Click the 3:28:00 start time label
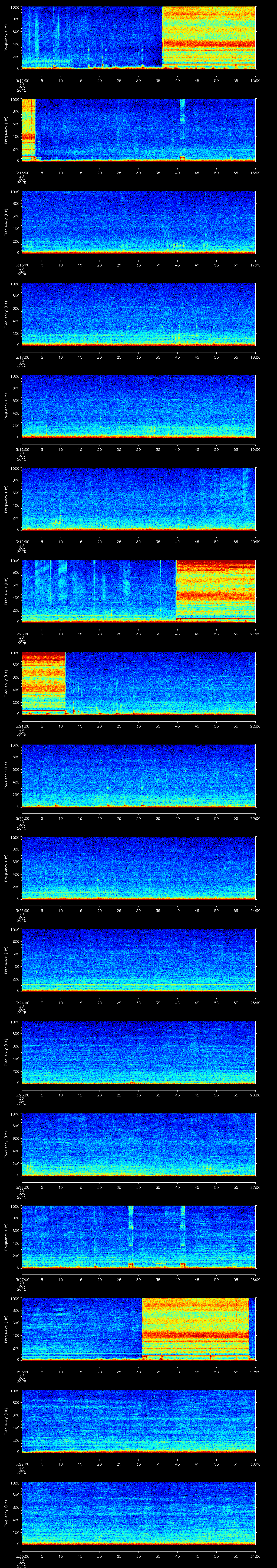This screenshot has height=1568, width=277. click(x=22, y=1372)
